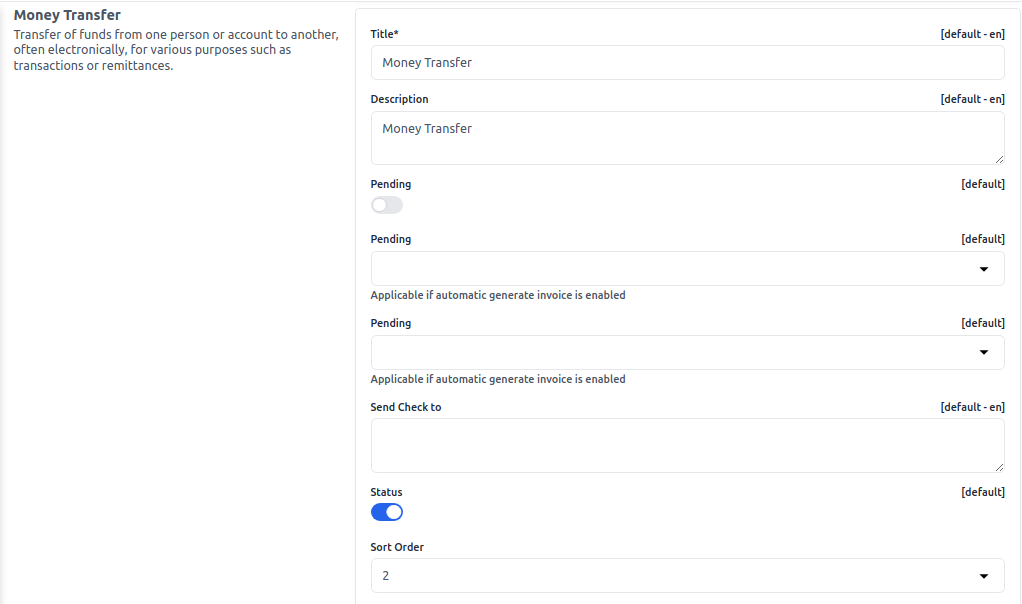The width and height of the screenshot is (1022, 604).
Task: Click the Title text input field
Action: pos(687,62)
